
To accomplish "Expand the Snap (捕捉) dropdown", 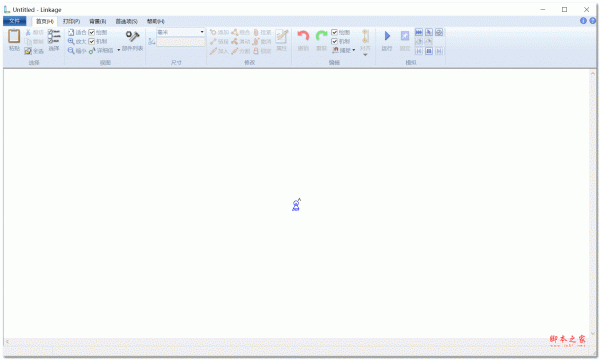I will point(354,50).
